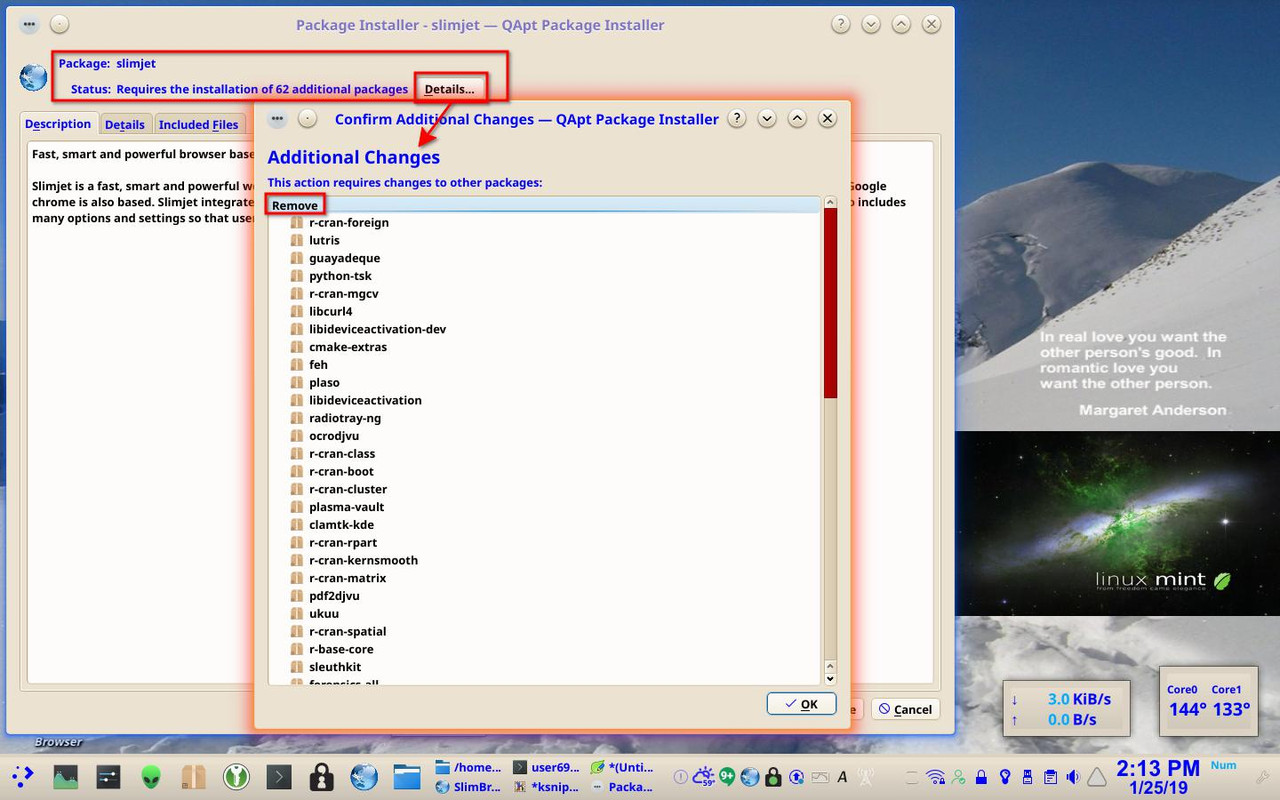1280x800 pixels.
Task: Click the keyboard layout A tray icon
Action: tap(842, 777)
